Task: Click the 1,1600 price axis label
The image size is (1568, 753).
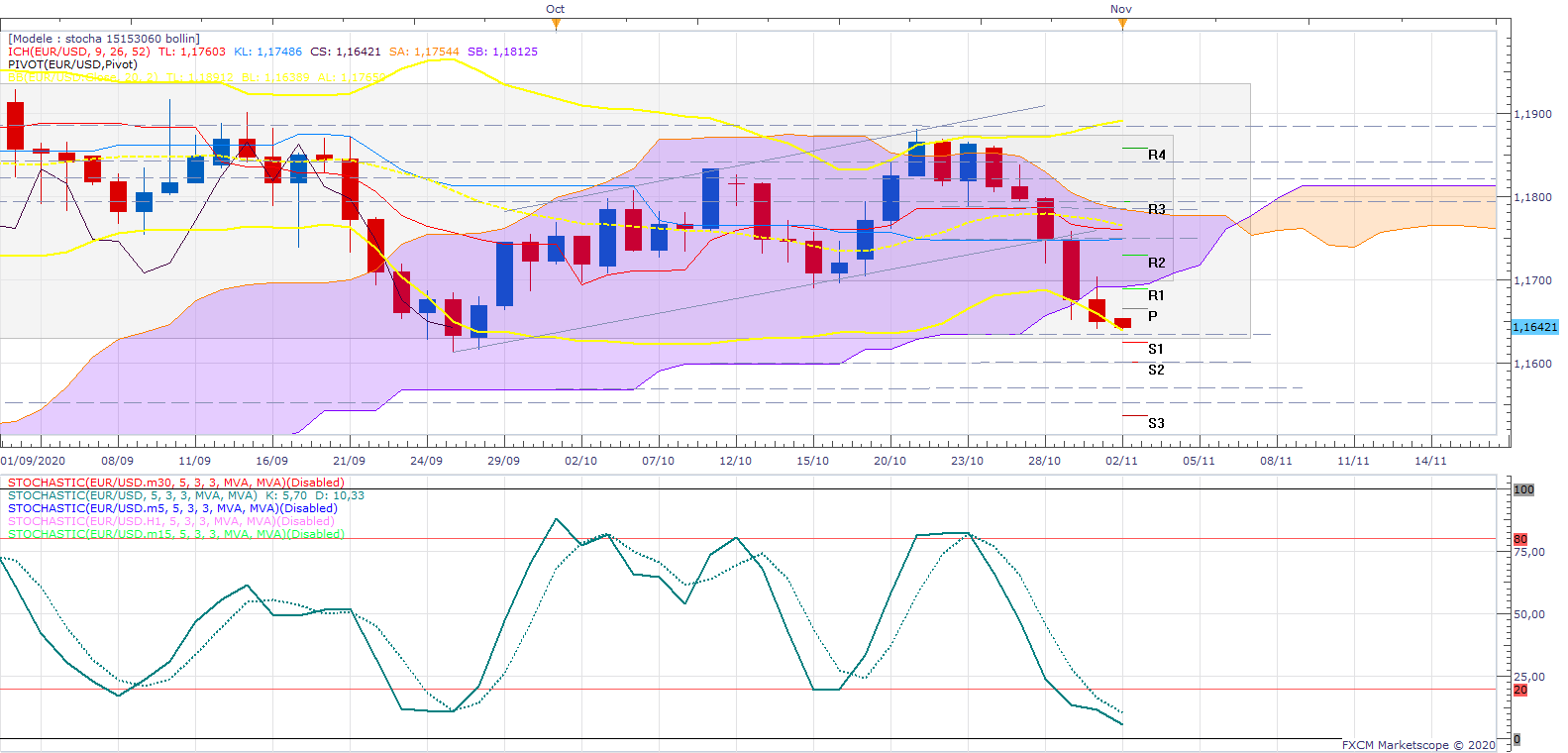Action: [x=1533, y=364]
